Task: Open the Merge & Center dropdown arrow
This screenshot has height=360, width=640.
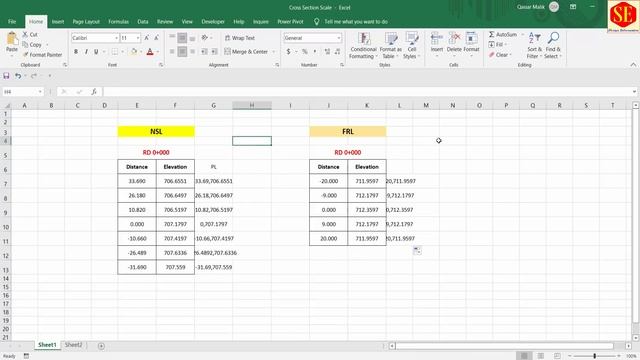Action: [274, 52]
